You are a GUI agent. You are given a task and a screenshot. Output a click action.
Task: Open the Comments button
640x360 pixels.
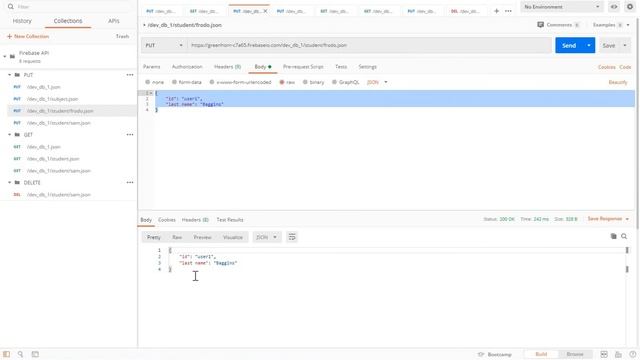click(558, 25)
